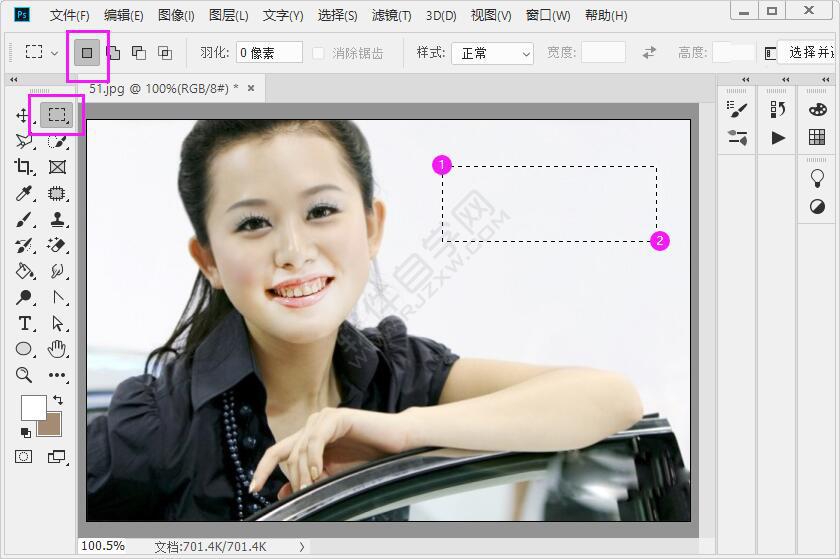840x559 pixels.
Task: Select the Direct Selection arrow tool
Action: [57, 323]
